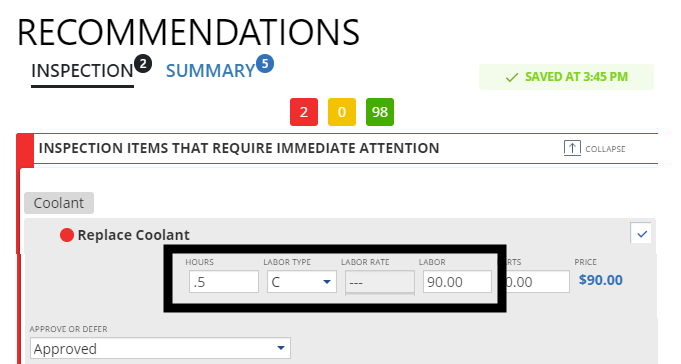Click the blue badge on Summary tab
Screen dimensions: 681x364
[265, 63]
